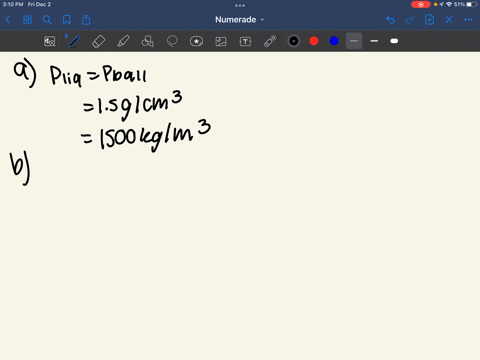Redo the last action

click(410, 20)
